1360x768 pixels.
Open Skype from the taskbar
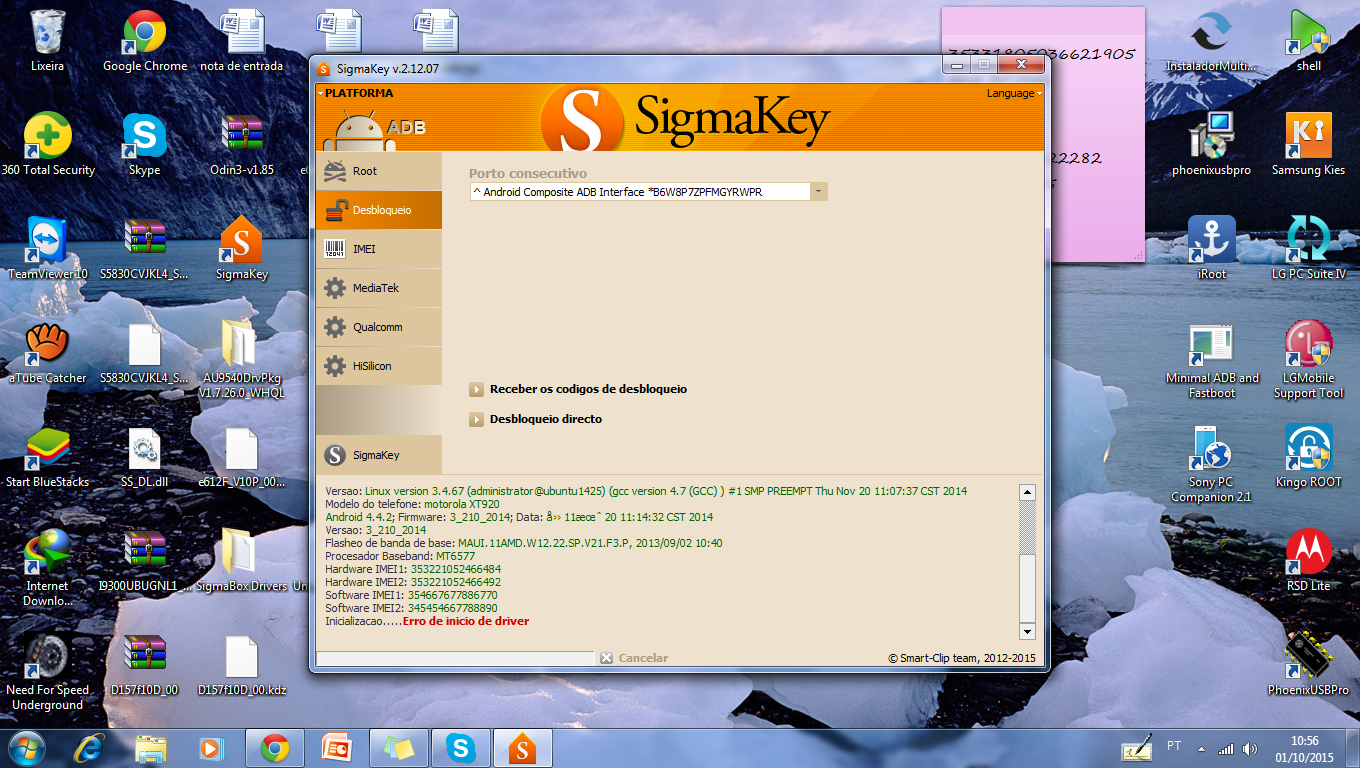pos(460,747)
